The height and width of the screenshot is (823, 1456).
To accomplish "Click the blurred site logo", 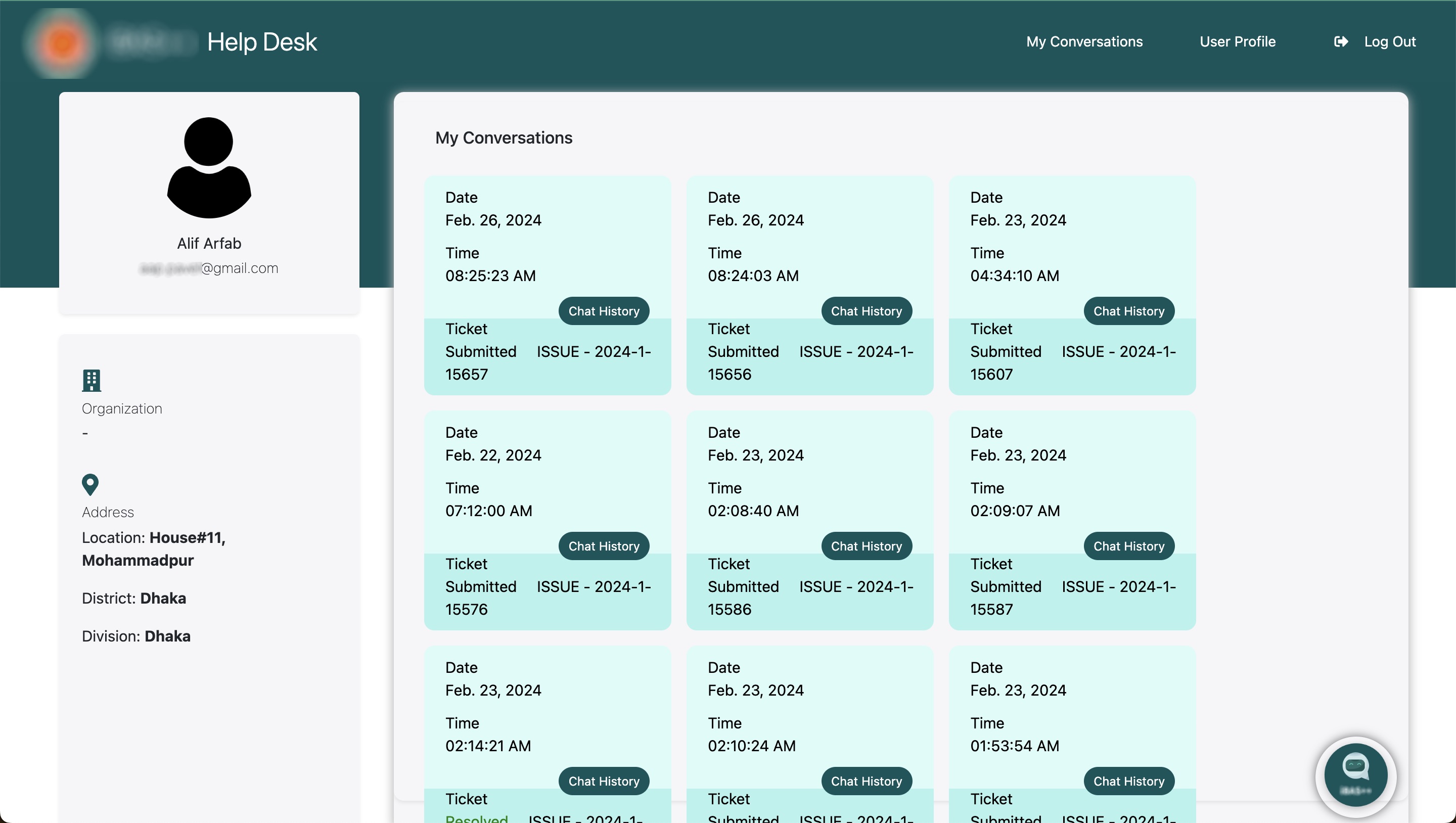I will (x=62, y=43).
